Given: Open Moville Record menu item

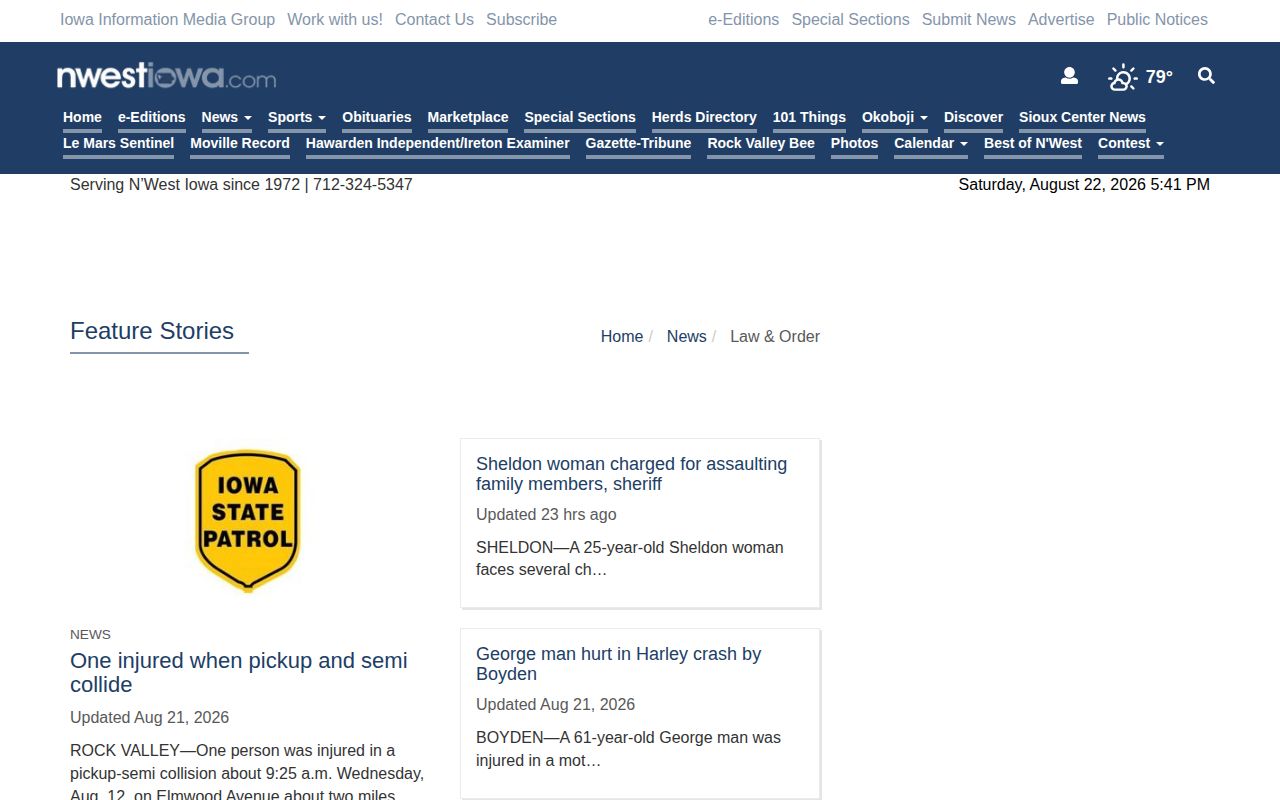Looking at the screenshot, I should 240,143.
